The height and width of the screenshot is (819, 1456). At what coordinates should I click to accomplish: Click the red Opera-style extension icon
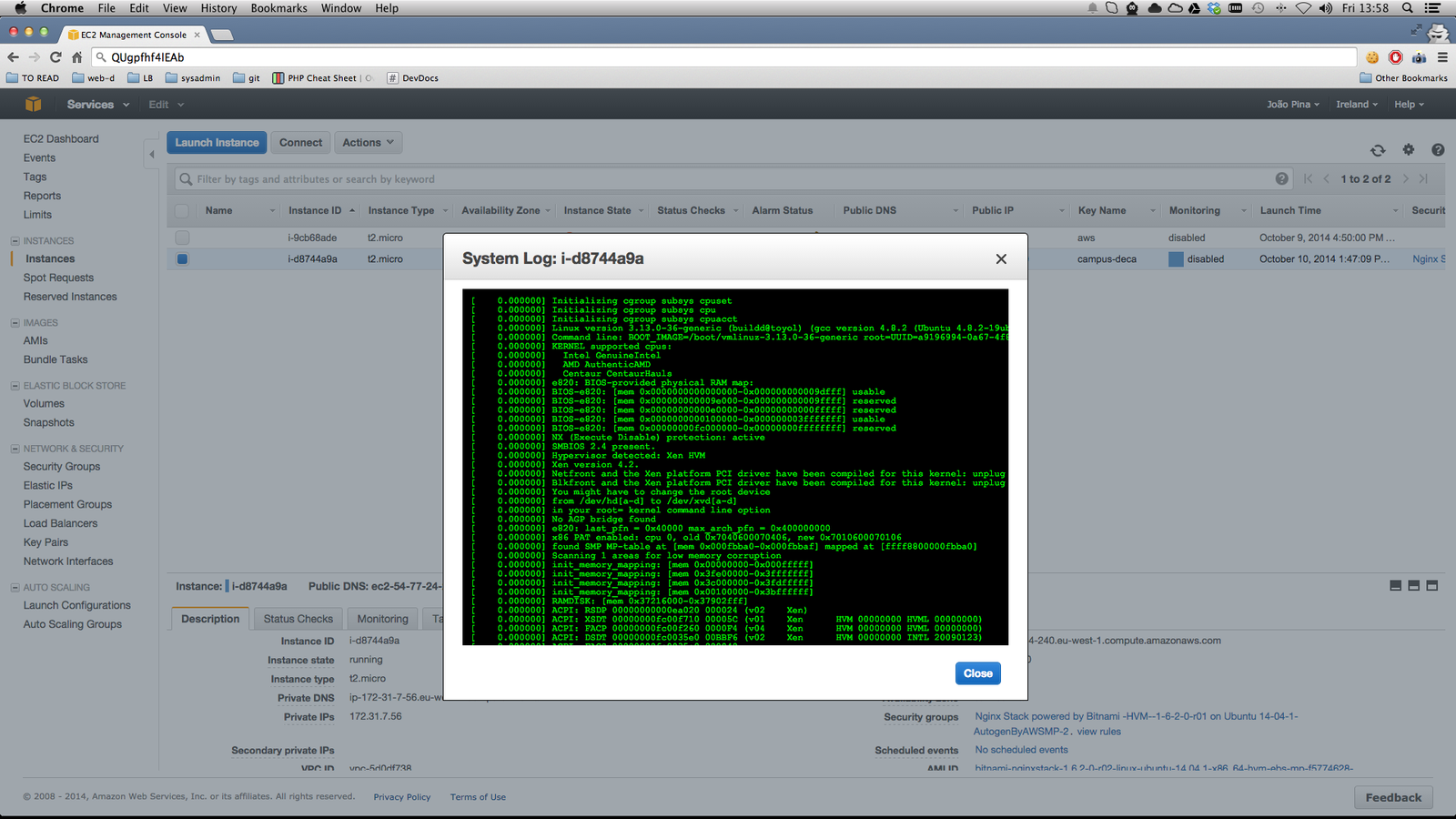(x=1395, y=56)
